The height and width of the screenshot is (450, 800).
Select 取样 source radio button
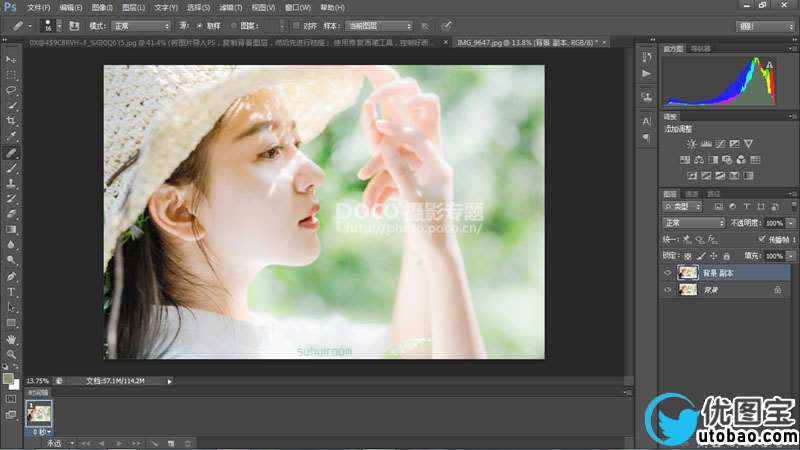point(199,26)
